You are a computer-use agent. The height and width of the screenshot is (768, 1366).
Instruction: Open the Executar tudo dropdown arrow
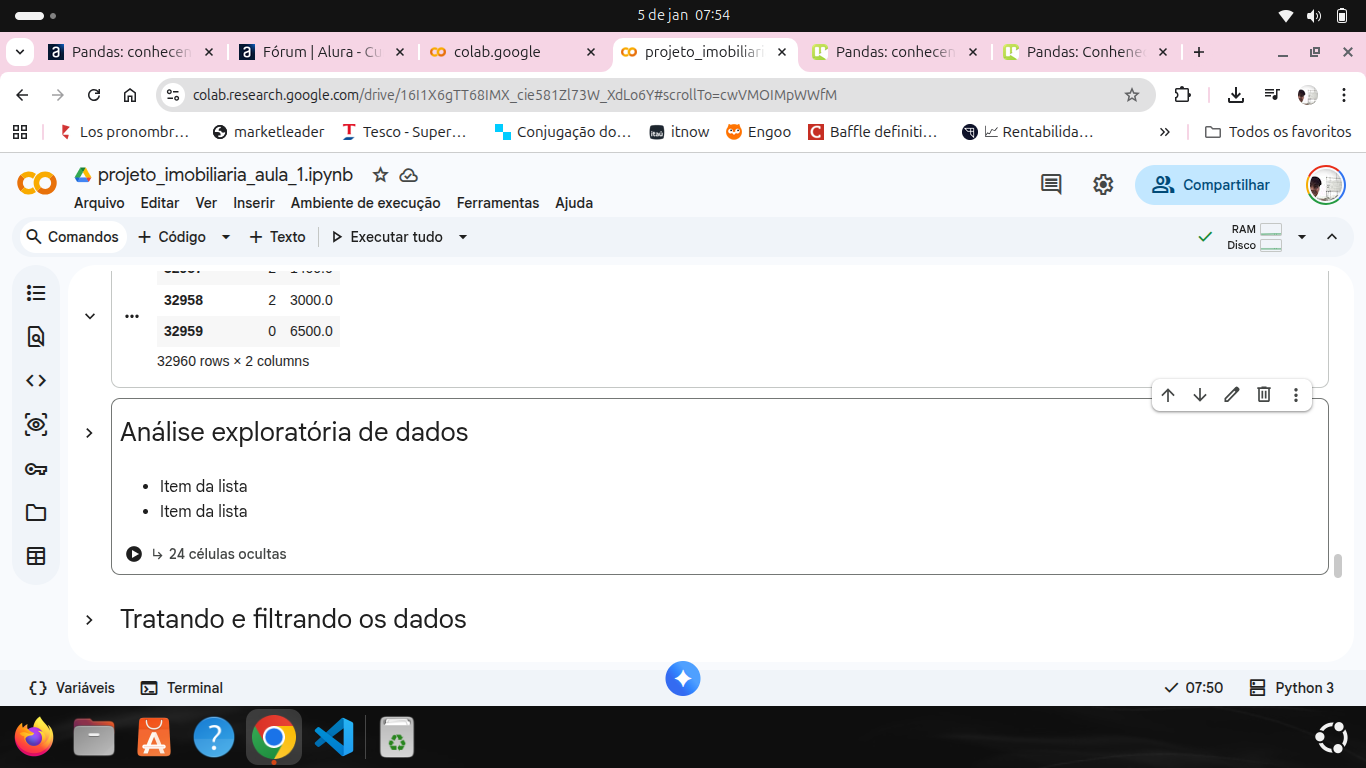point(462,237)
